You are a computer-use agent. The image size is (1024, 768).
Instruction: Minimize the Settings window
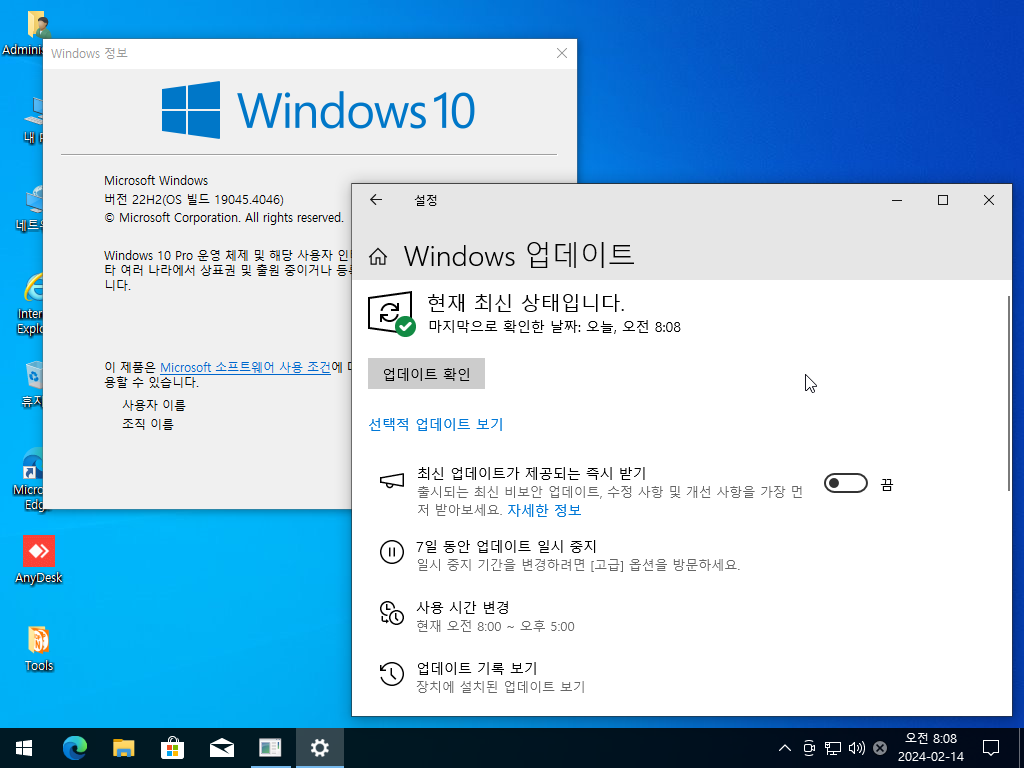(897, 200)
